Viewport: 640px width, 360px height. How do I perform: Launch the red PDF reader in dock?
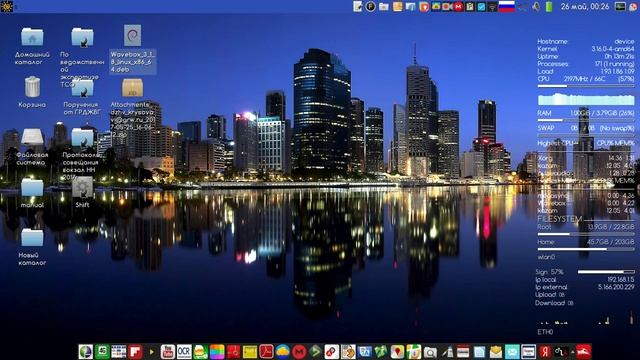[266, 352]
